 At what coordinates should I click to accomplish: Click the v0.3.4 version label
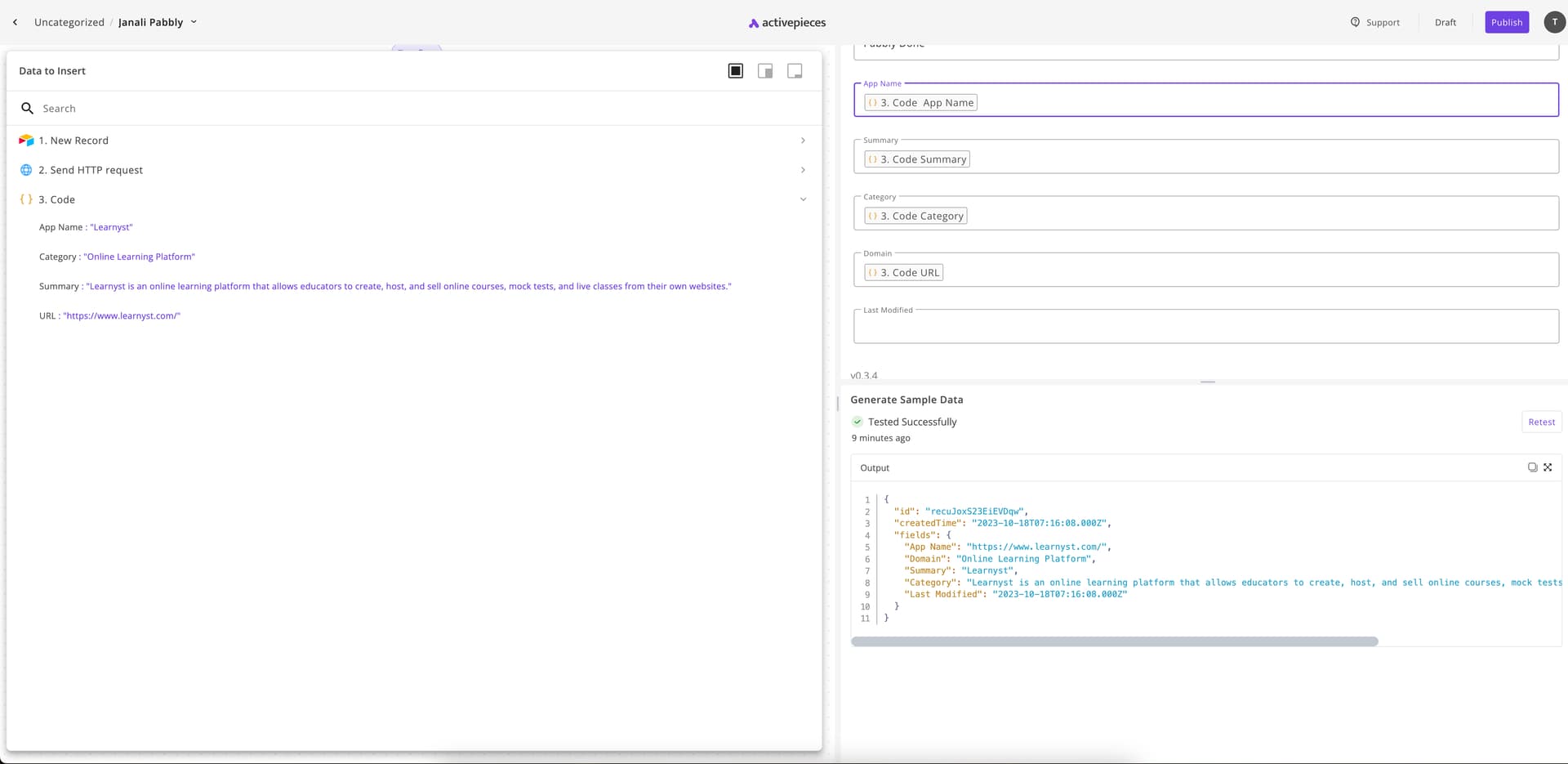click(x=864, y=376)
